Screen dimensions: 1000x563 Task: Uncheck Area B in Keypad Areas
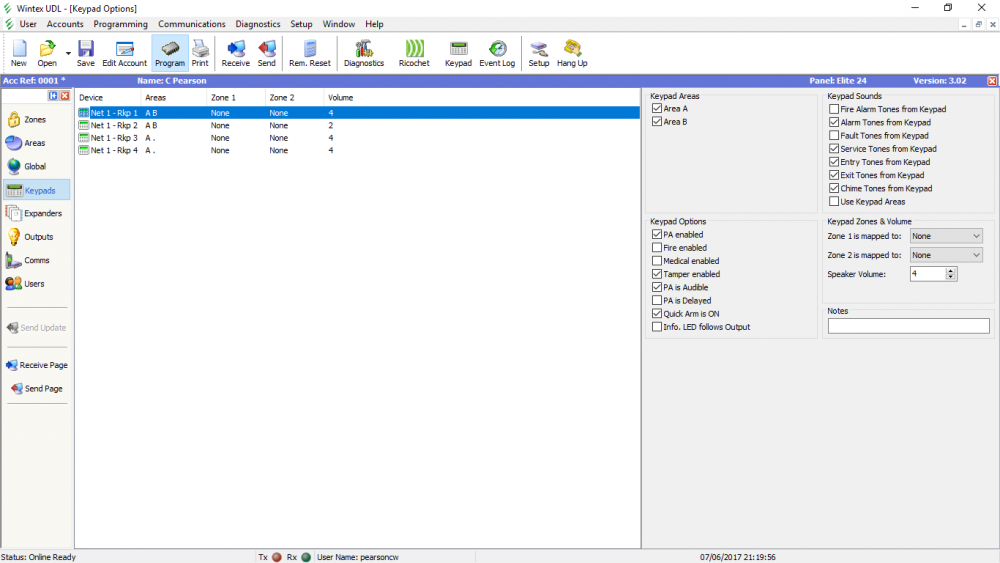pos(657,122)
